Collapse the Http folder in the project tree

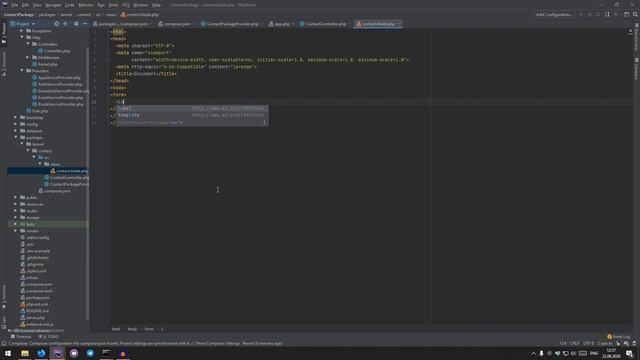pos(22,37)
